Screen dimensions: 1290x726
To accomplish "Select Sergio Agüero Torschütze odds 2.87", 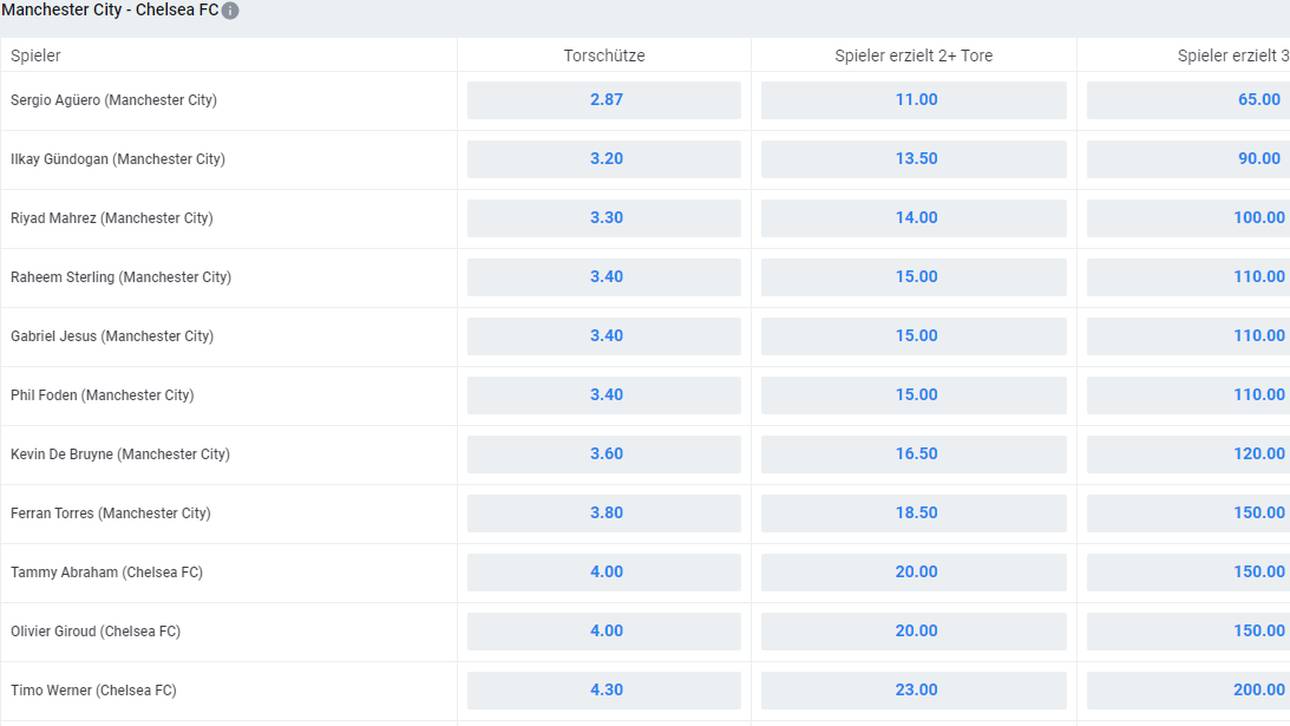I will [604, 100].
